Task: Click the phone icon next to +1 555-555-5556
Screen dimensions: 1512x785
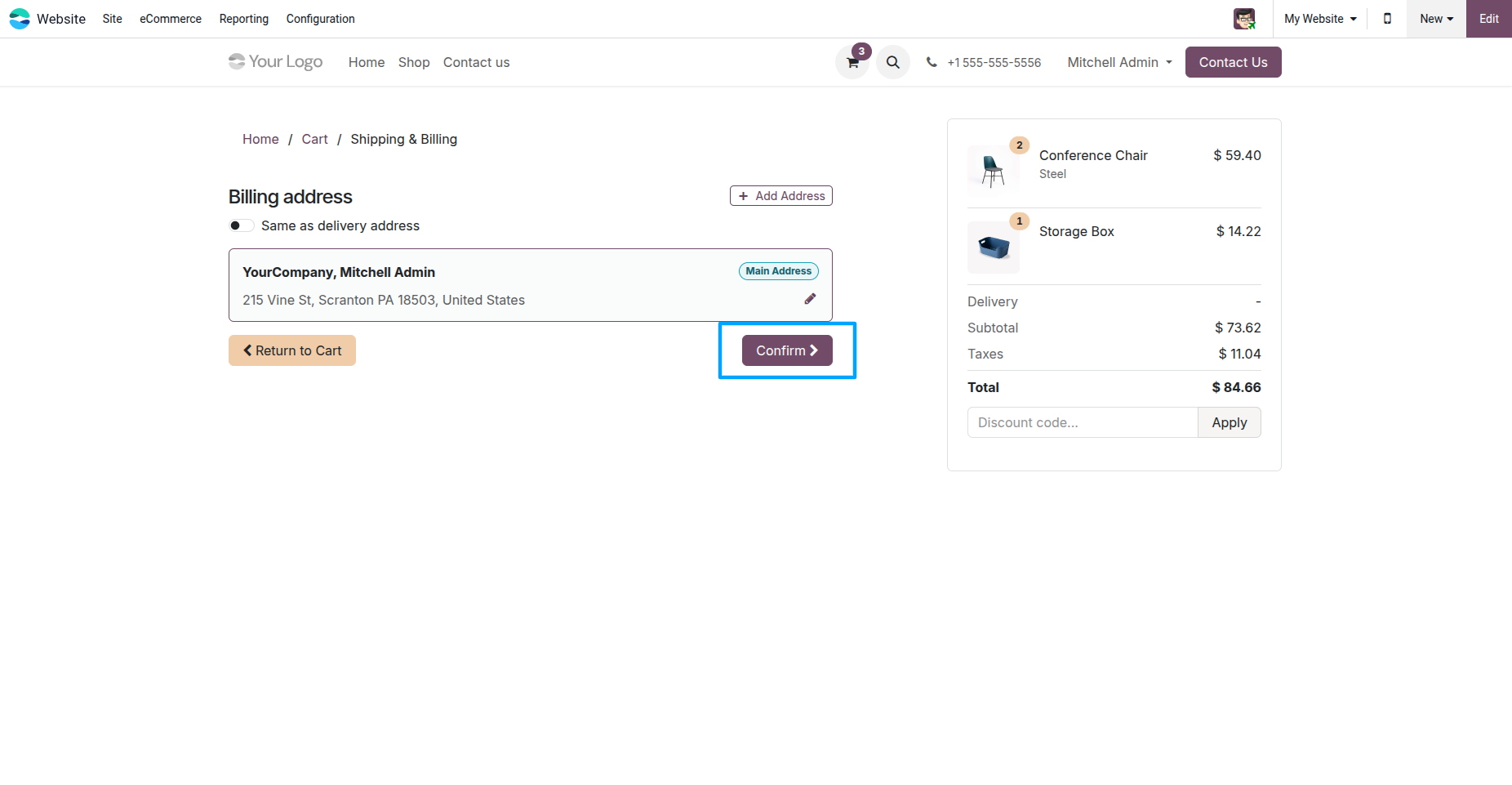Action: 932,62
